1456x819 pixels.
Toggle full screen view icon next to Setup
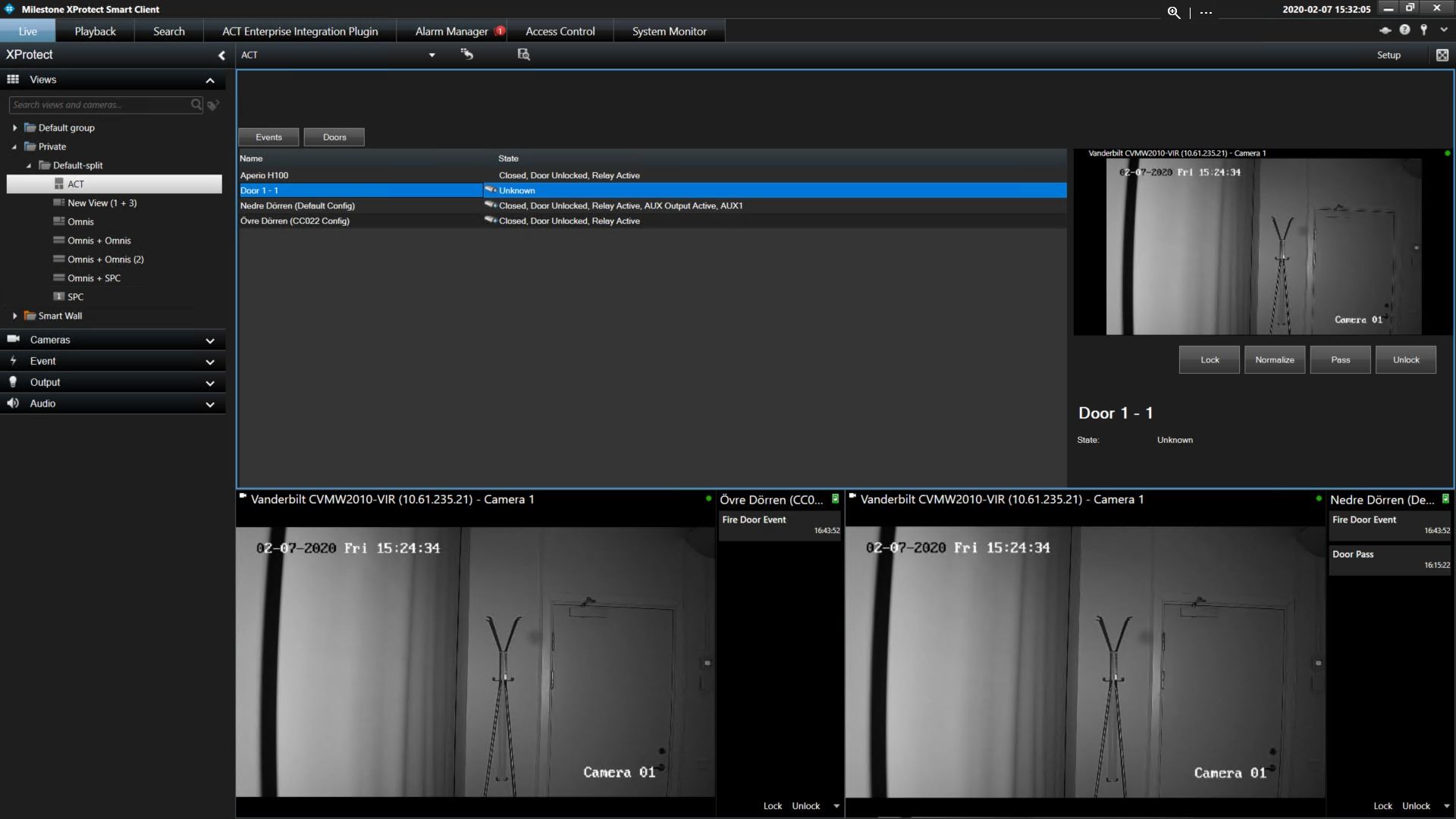tap(1442, 55)
